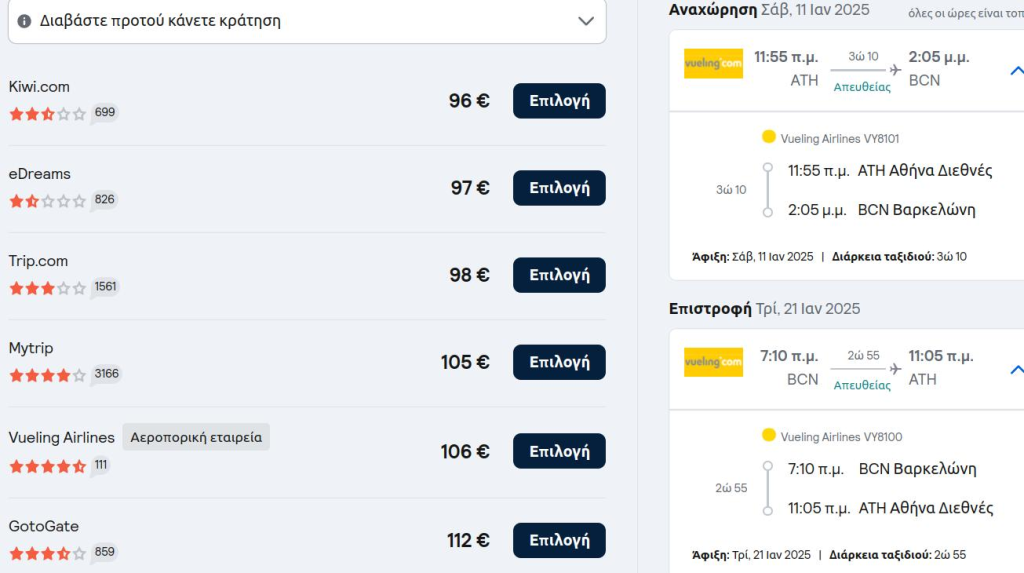Select the eDreams offer for 97 €
Image resolution: width=1024 pixels, height=573 pixels.
559,188
